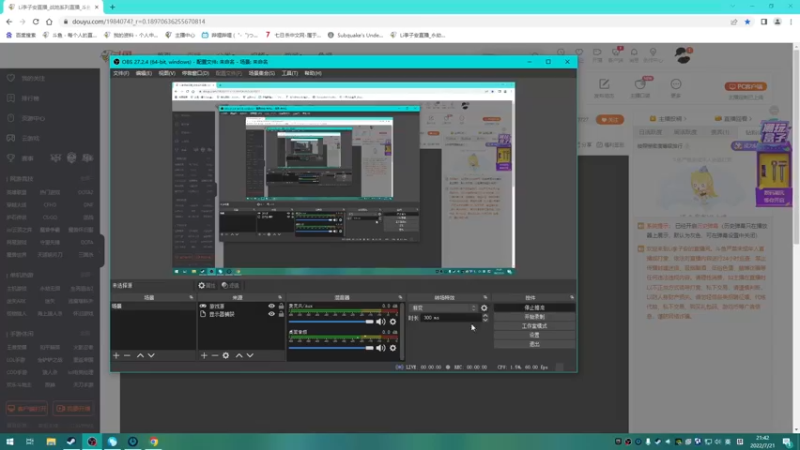Open the File(F) menu in OBS
The image size is (800, 450).
click(x=121, y=73)
